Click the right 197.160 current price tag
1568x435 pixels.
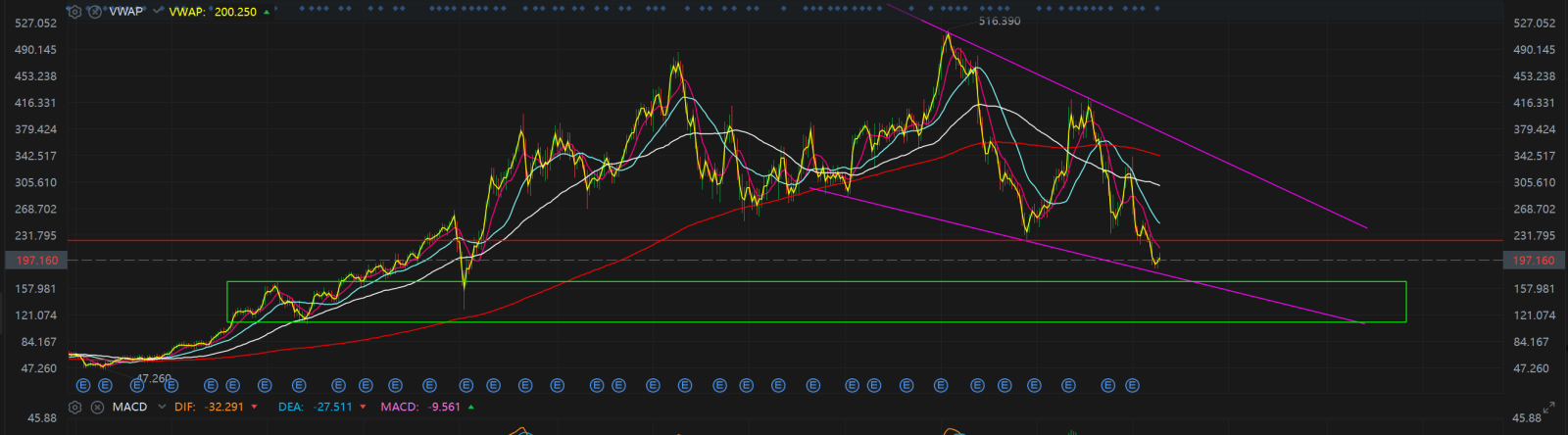[x=1534, y=261]
